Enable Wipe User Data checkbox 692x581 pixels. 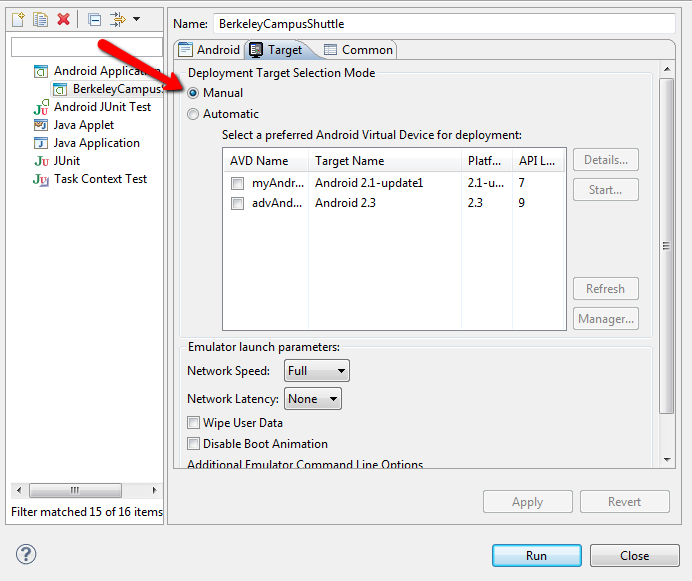(x=194, y=423)
